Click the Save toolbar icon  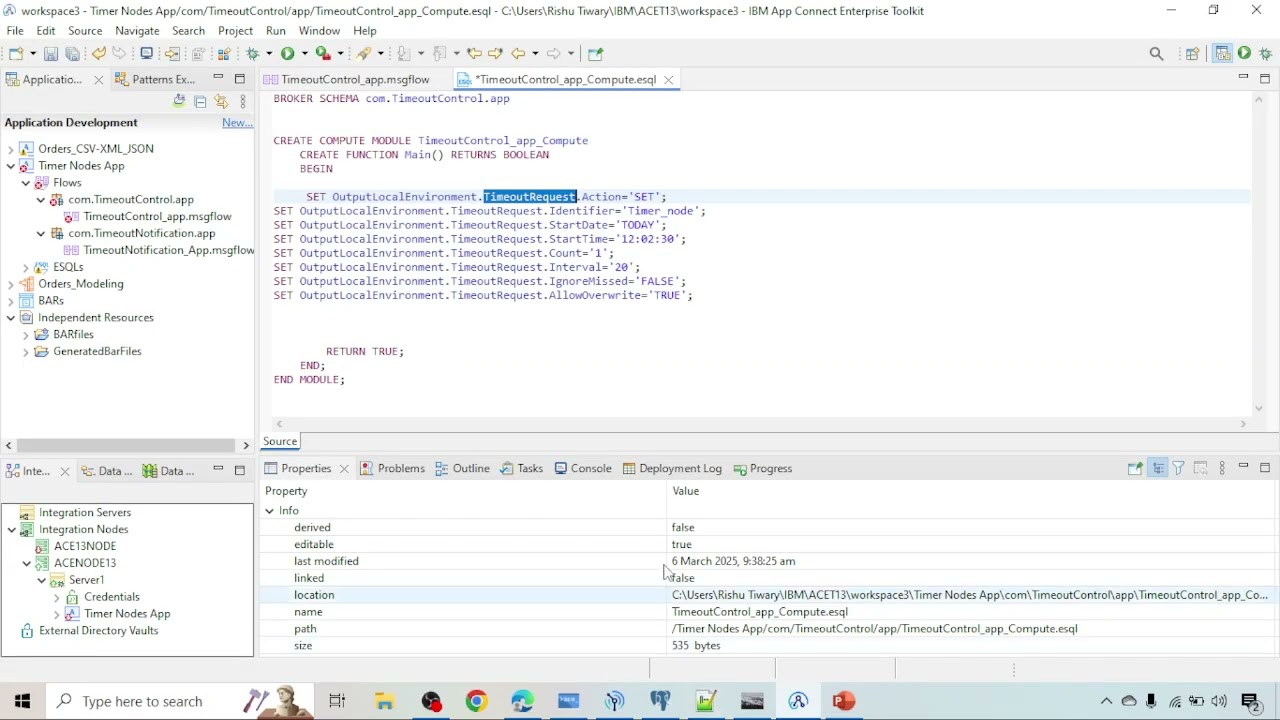click(50, 53)
